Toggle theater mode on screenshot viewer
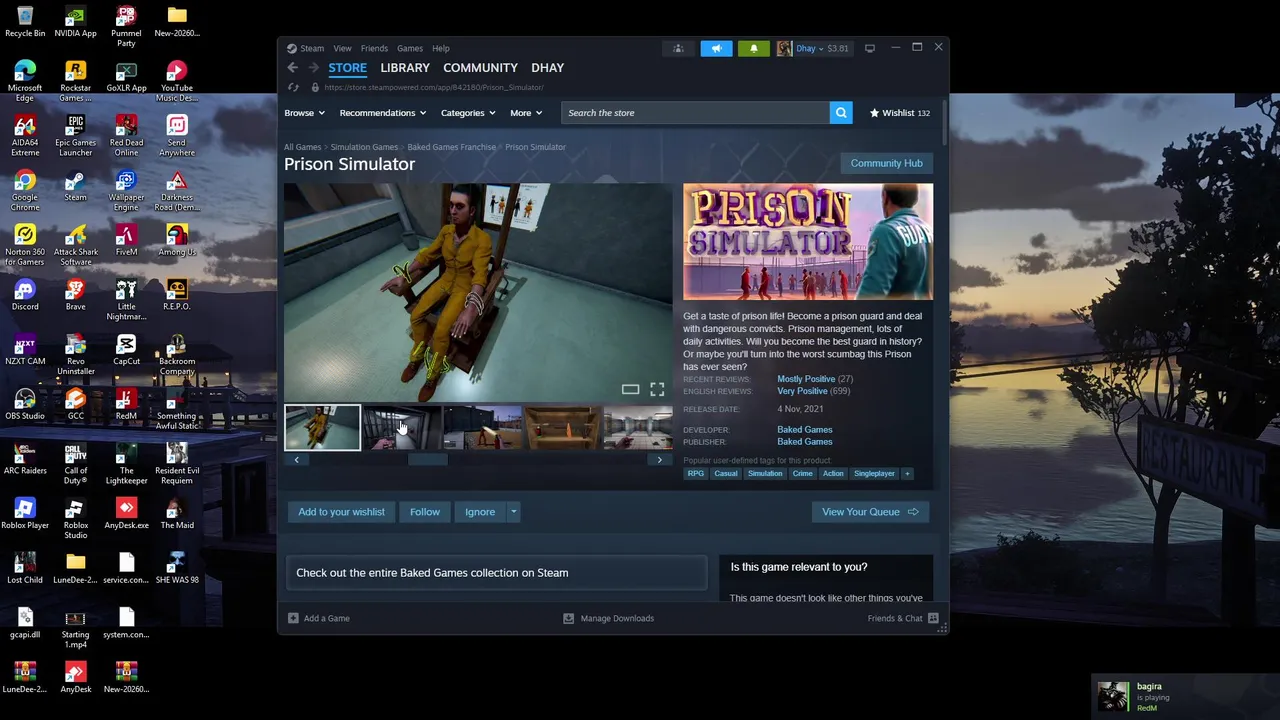This screenshot has height=720, width=1280. (630, 389)
